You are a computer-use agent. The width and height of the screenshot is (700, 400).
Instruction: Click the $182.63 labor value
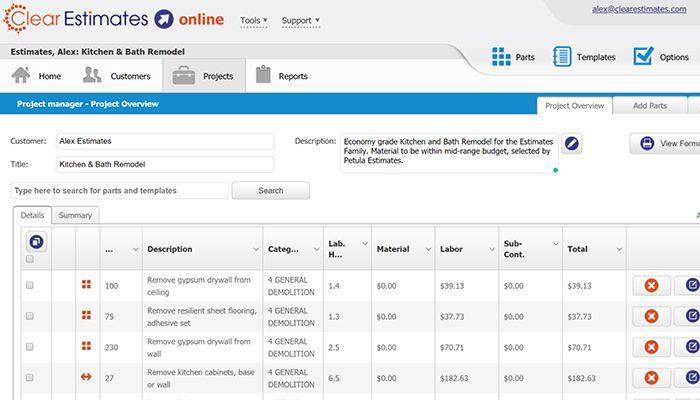coord(454,378)
